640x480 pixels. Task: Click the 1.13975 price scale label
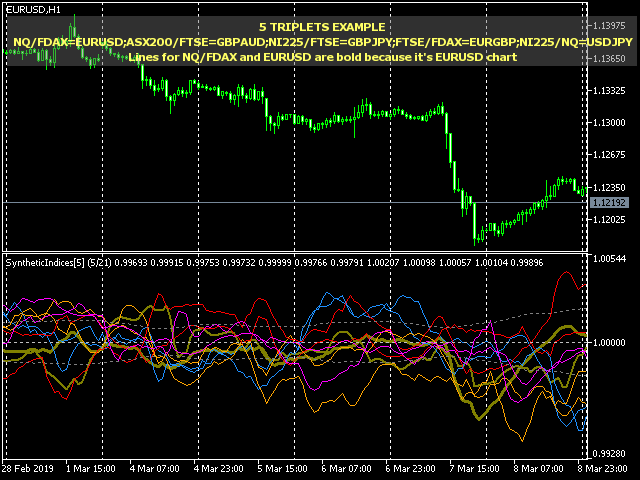(609, 26)
